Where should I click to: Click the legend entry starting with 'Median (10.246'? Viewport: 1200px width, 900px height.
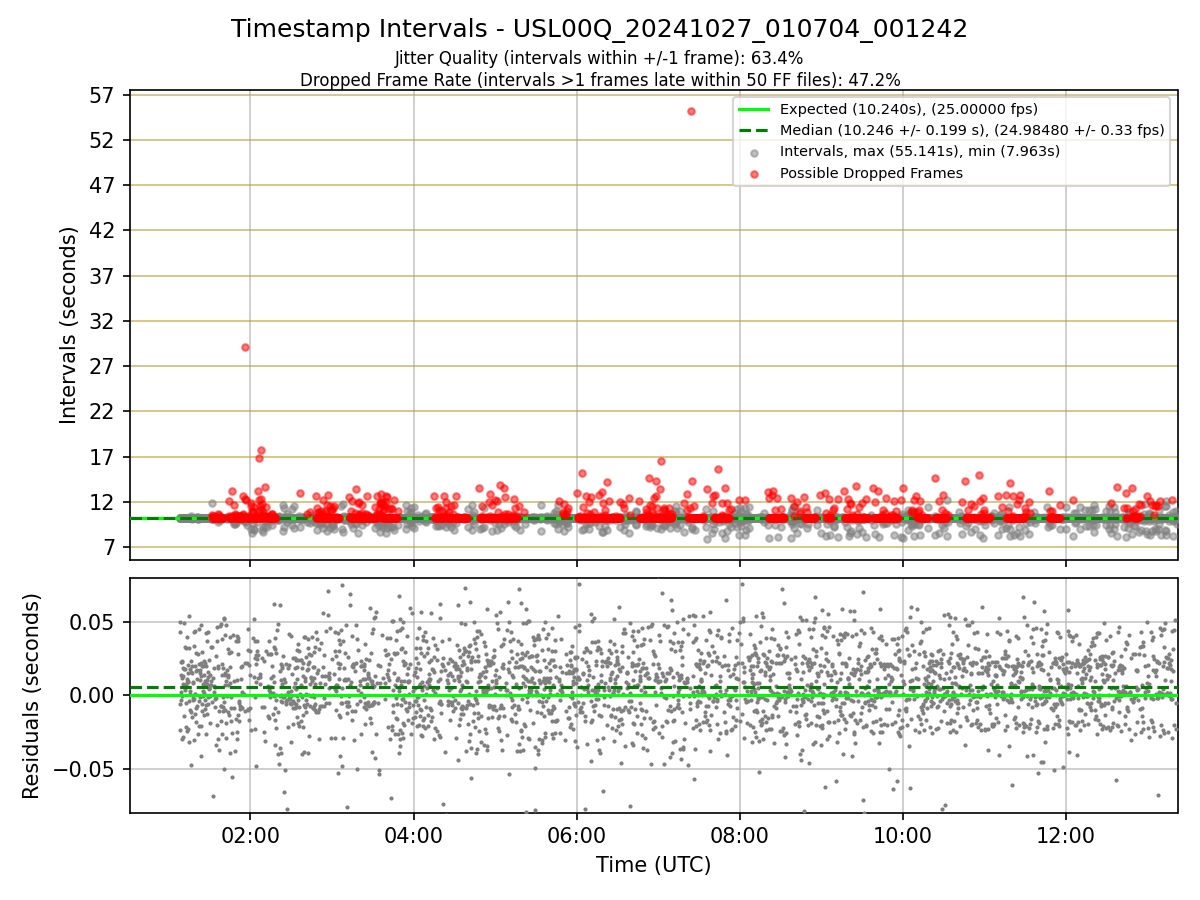point(972,130)
